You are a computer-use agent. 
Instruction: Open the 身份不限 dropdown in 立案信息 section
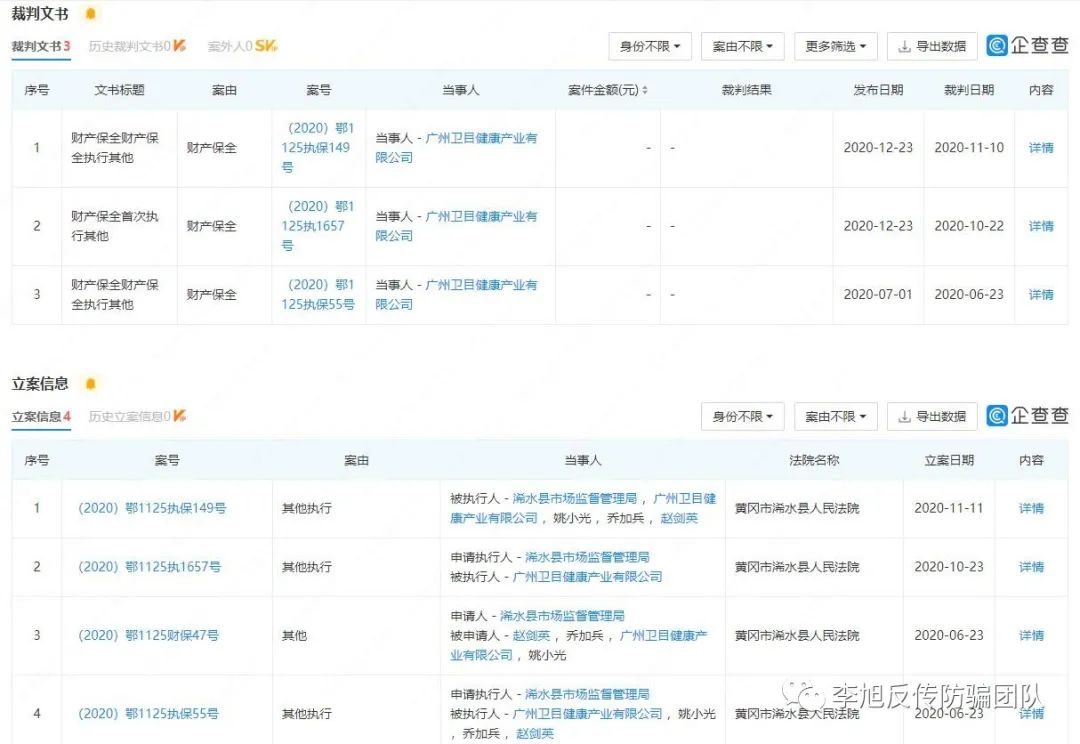pos(743,416)
